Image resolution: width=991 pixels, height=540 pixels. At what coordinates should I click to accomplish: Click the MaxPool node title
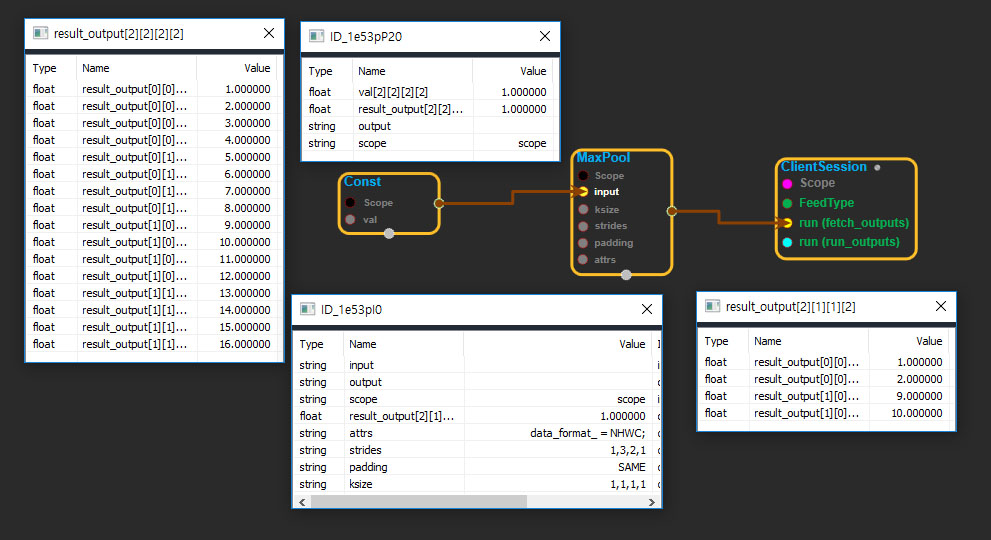click(603, 158)
